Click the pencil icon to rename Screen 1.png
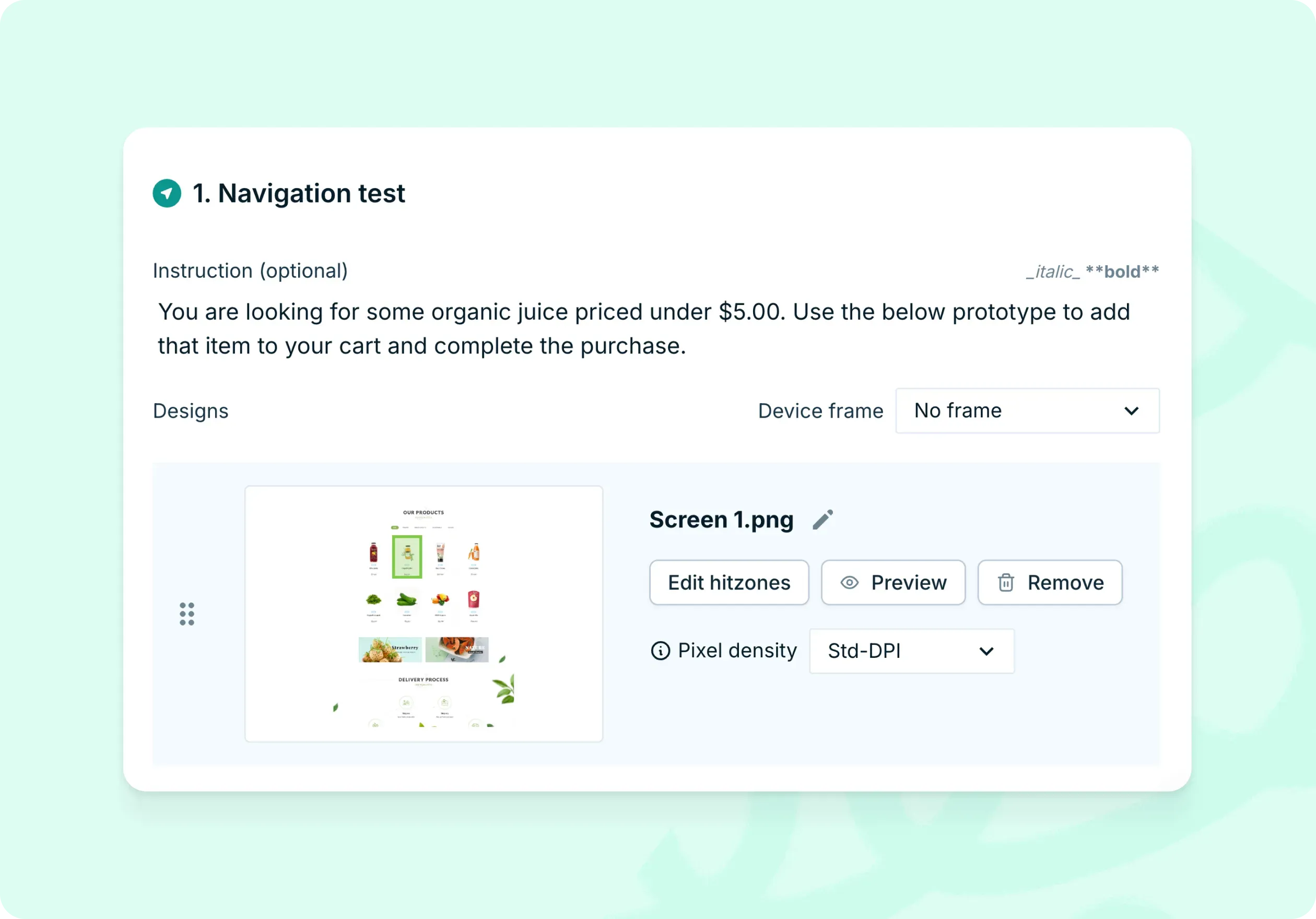 point(824,519)
